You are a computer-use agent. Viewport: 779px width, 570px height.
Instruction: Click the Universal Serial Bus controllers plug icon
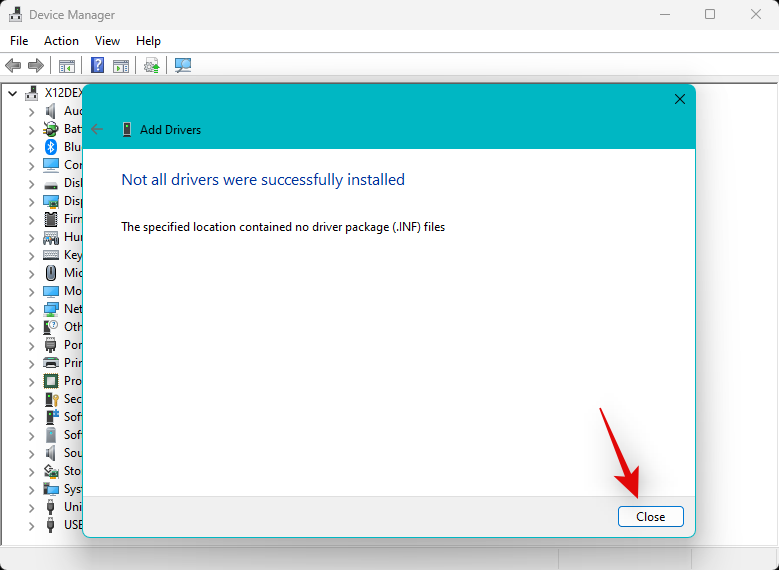51,507
